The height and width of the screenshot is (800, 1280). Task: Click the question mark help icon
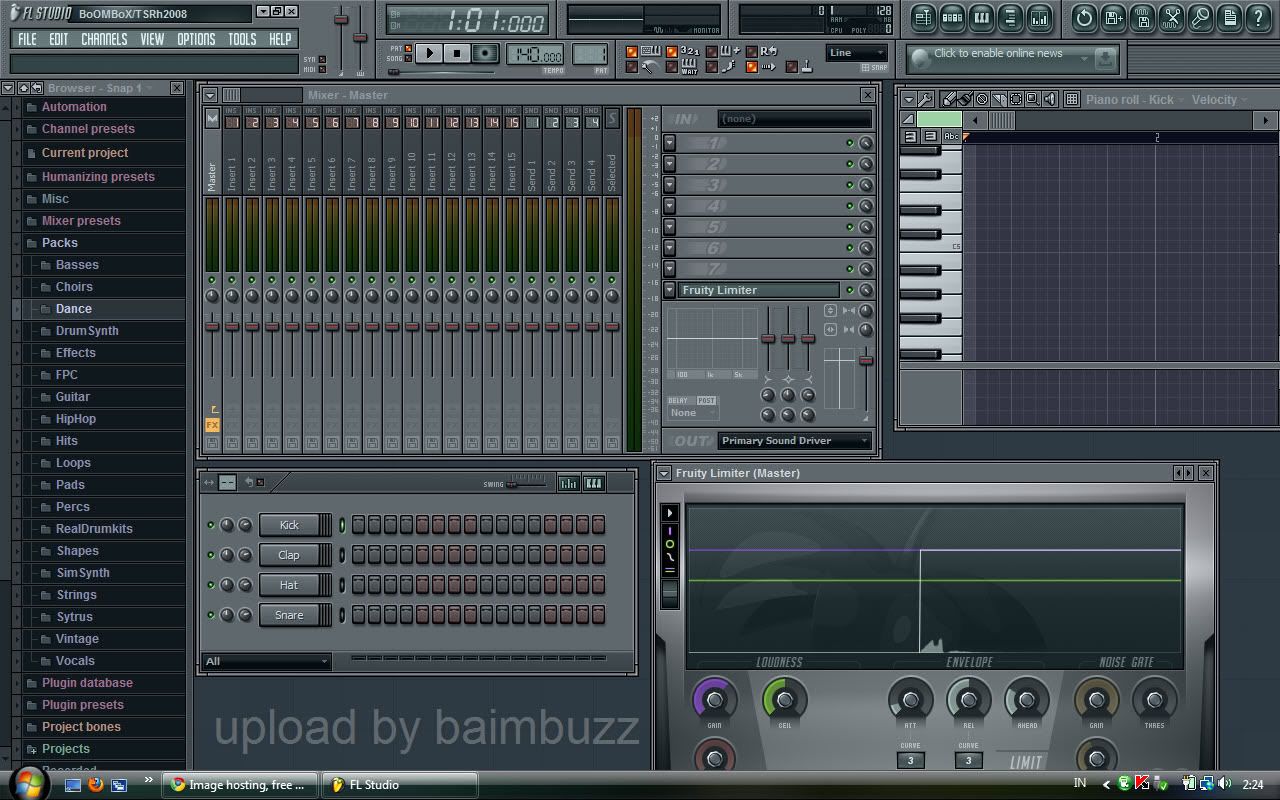1258,18
